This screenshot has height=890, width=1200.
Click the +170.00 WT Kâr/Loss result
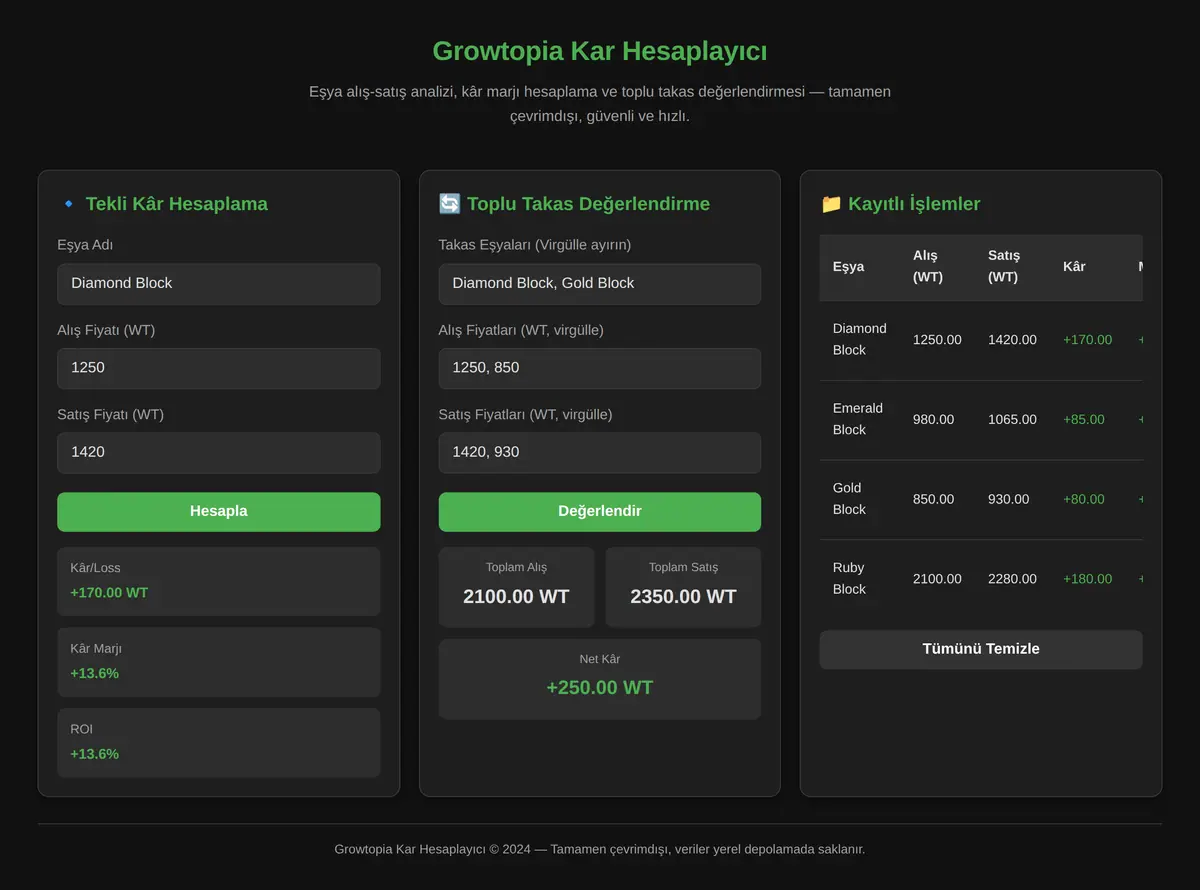[109, 593]
